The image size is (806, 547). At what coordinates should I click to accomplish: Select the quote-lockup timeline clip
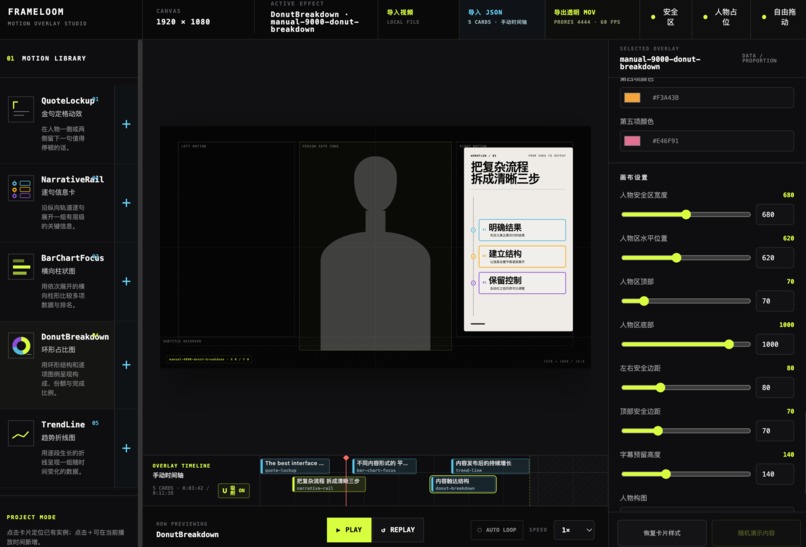tap(295, 466)
